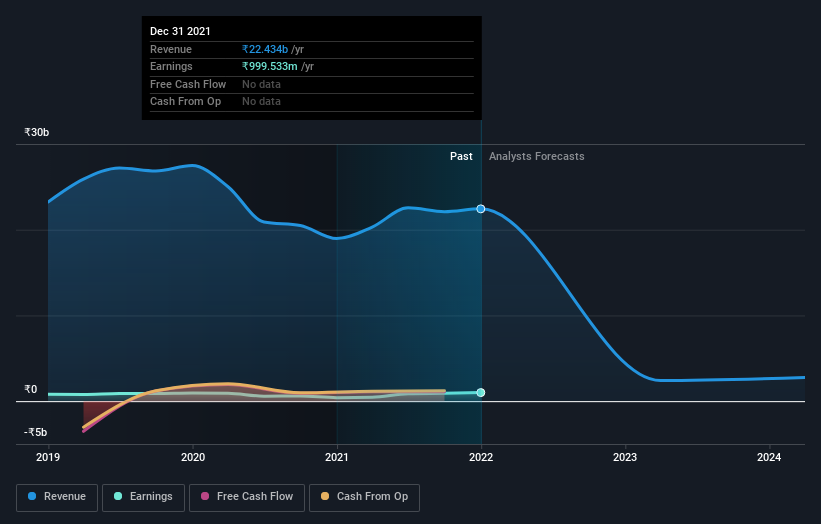This screenshot has height=524, width=821.
Task: Click the ₹999.533m earnings value
Action: click(x=270, y=66)
